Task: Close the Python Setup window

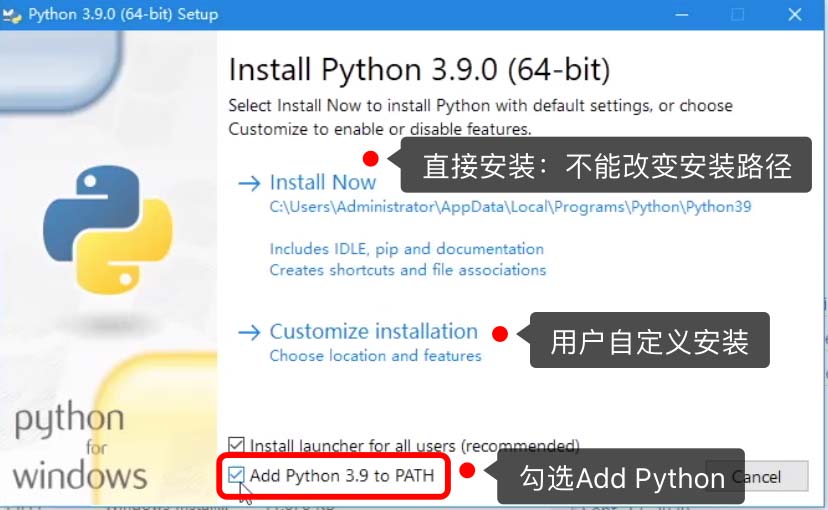Action: click(795, 14)
